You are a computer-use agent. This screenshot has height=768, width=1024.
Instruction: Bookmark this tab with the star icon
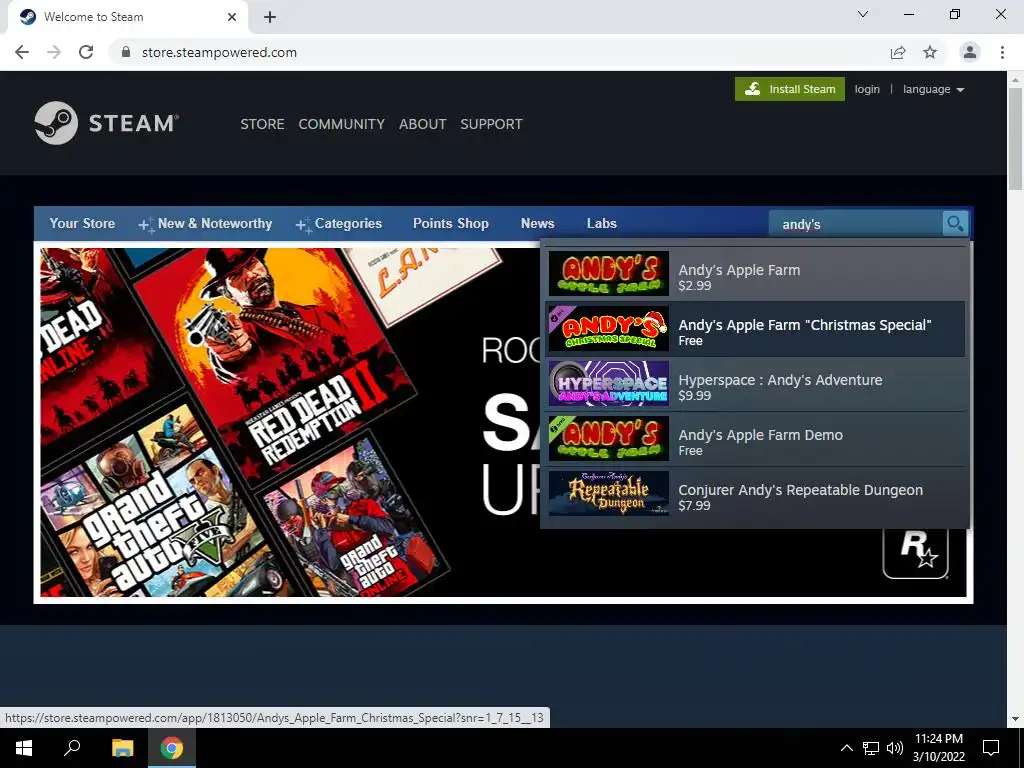(930, 52)
